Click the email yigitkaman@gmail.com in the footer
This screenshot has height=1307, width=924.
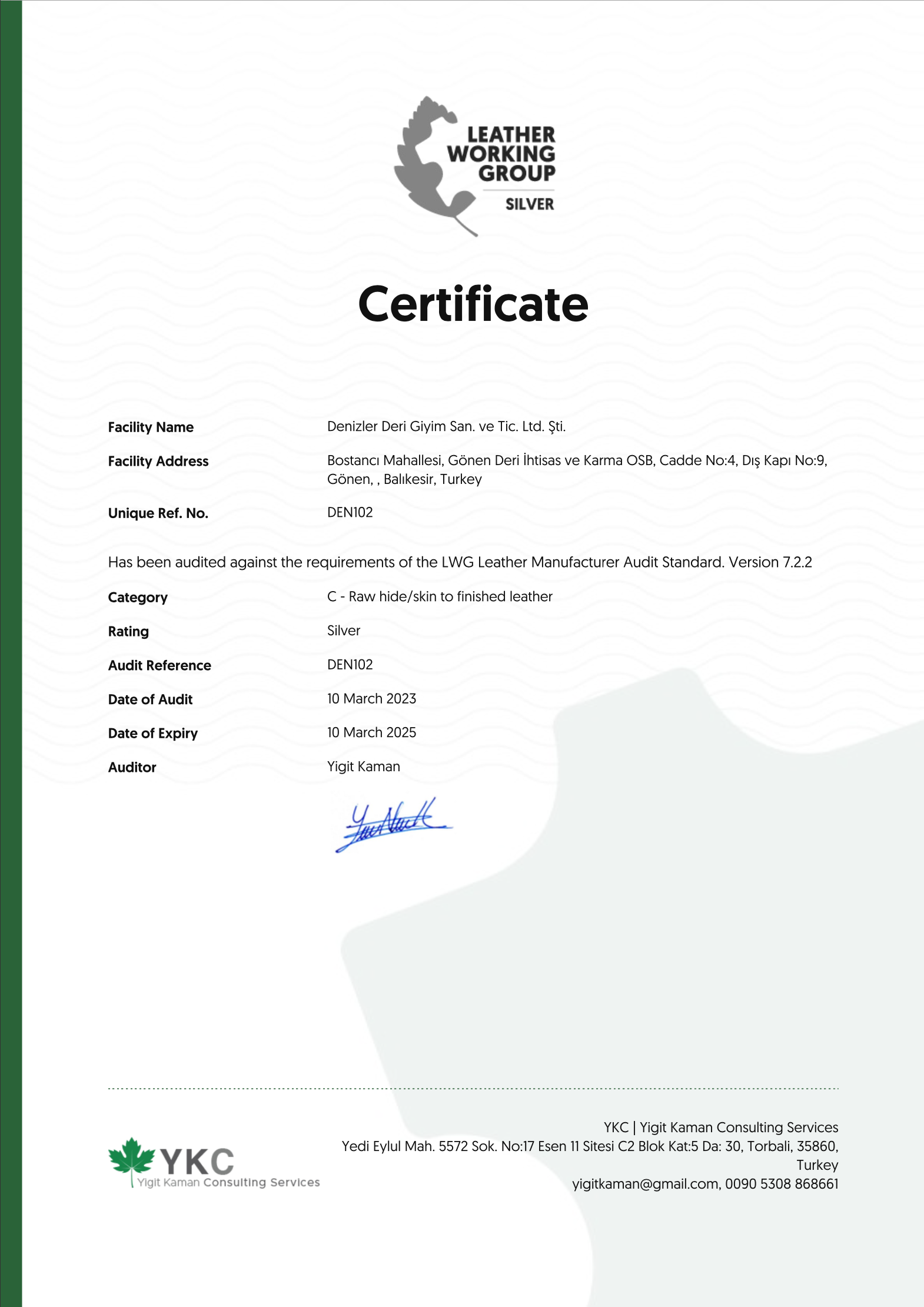pos(645,1184)
